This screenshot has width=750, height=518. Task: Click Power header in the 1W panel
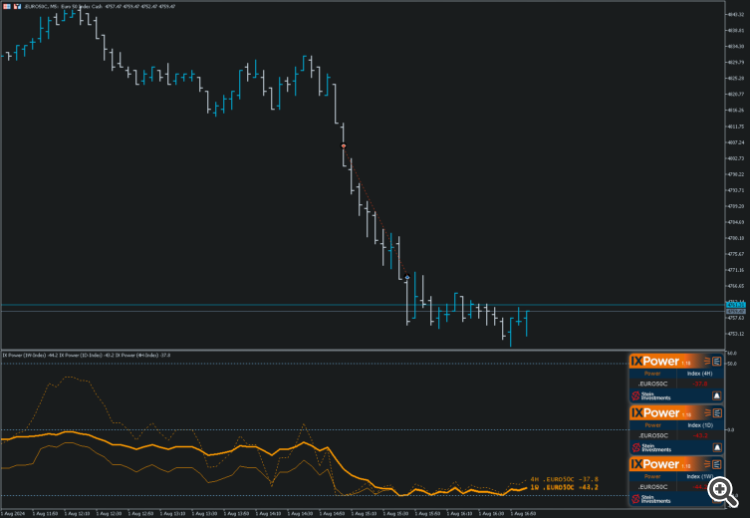click(x=652, y=476)
